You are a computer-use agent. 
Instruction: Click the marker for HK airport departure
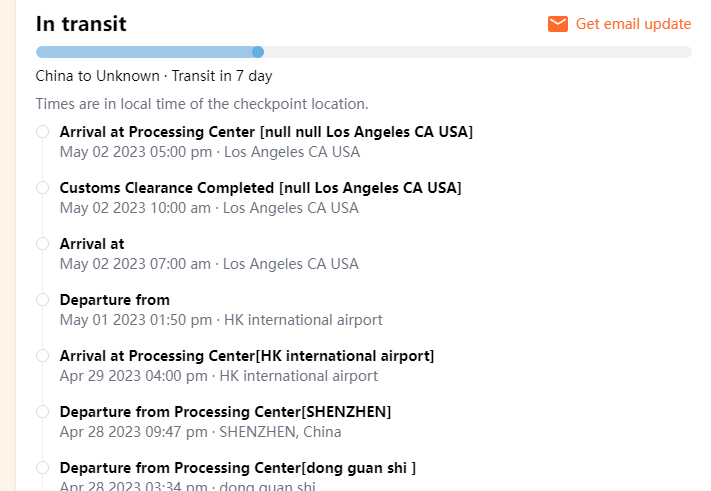(42, 300)
